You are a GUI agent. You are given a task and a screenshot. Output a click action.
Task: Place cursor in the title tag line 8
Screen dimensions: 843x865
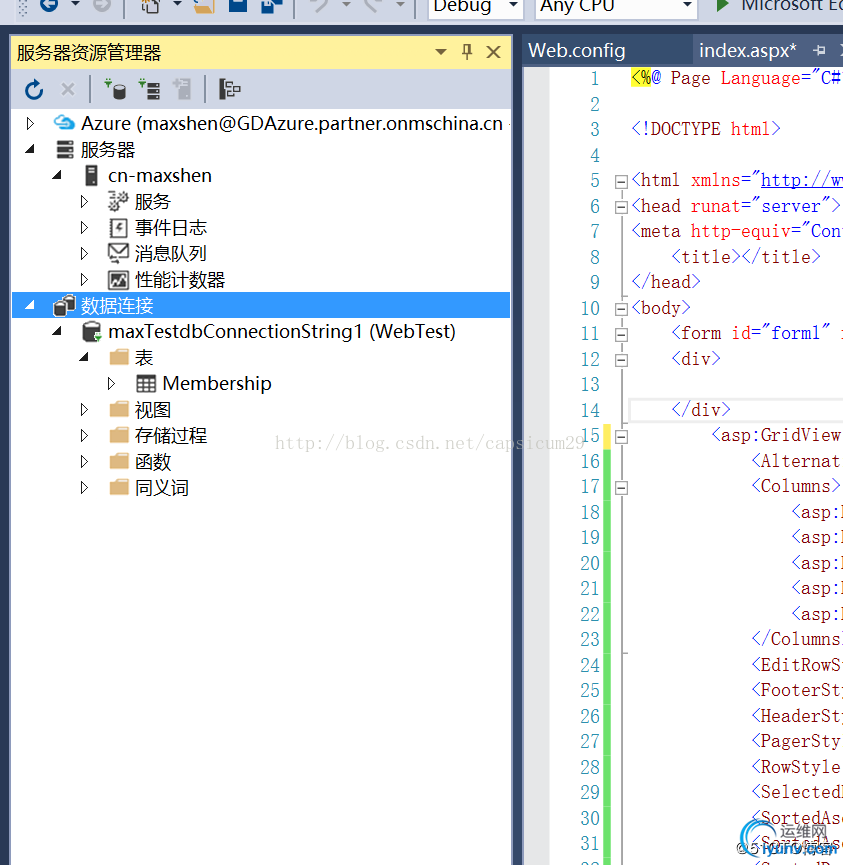tap(746, 257)
